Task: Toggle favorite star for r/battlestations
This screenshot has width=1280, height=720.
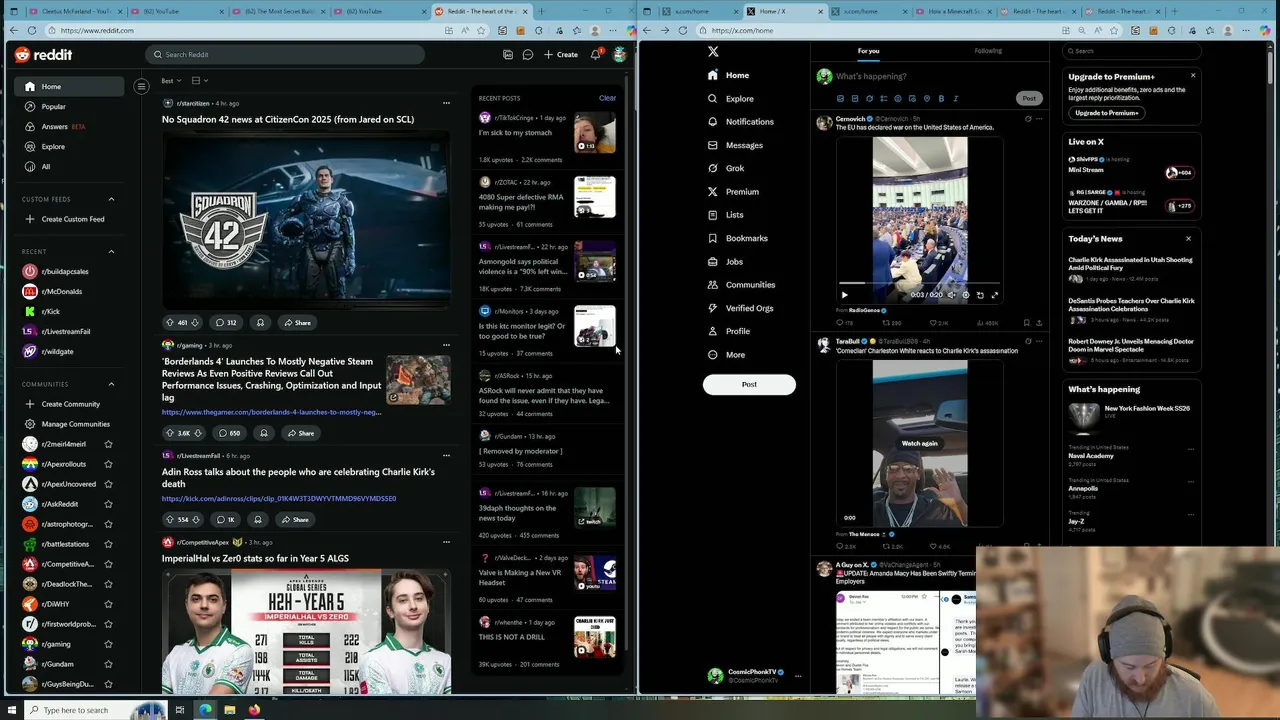Action: point(108,544)
